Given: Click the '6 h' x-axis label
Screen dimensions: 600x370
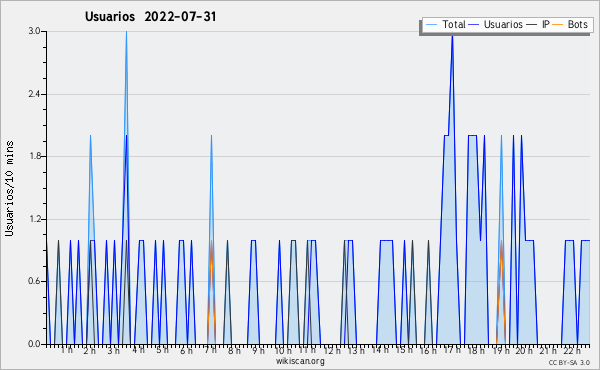Looking at the screenshot, I should (x=186, y=351).
